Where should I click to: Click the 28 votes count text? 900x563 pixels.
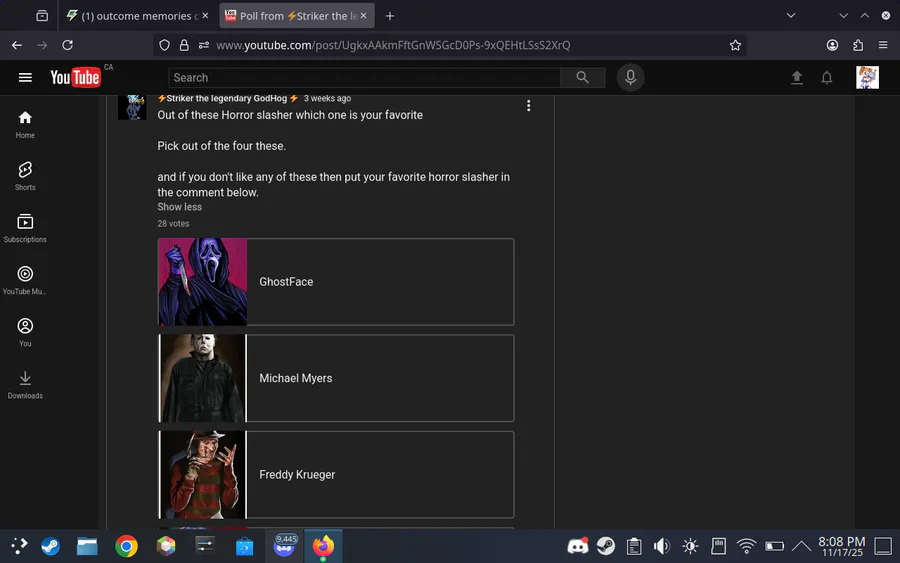click(x=173, y=223)
